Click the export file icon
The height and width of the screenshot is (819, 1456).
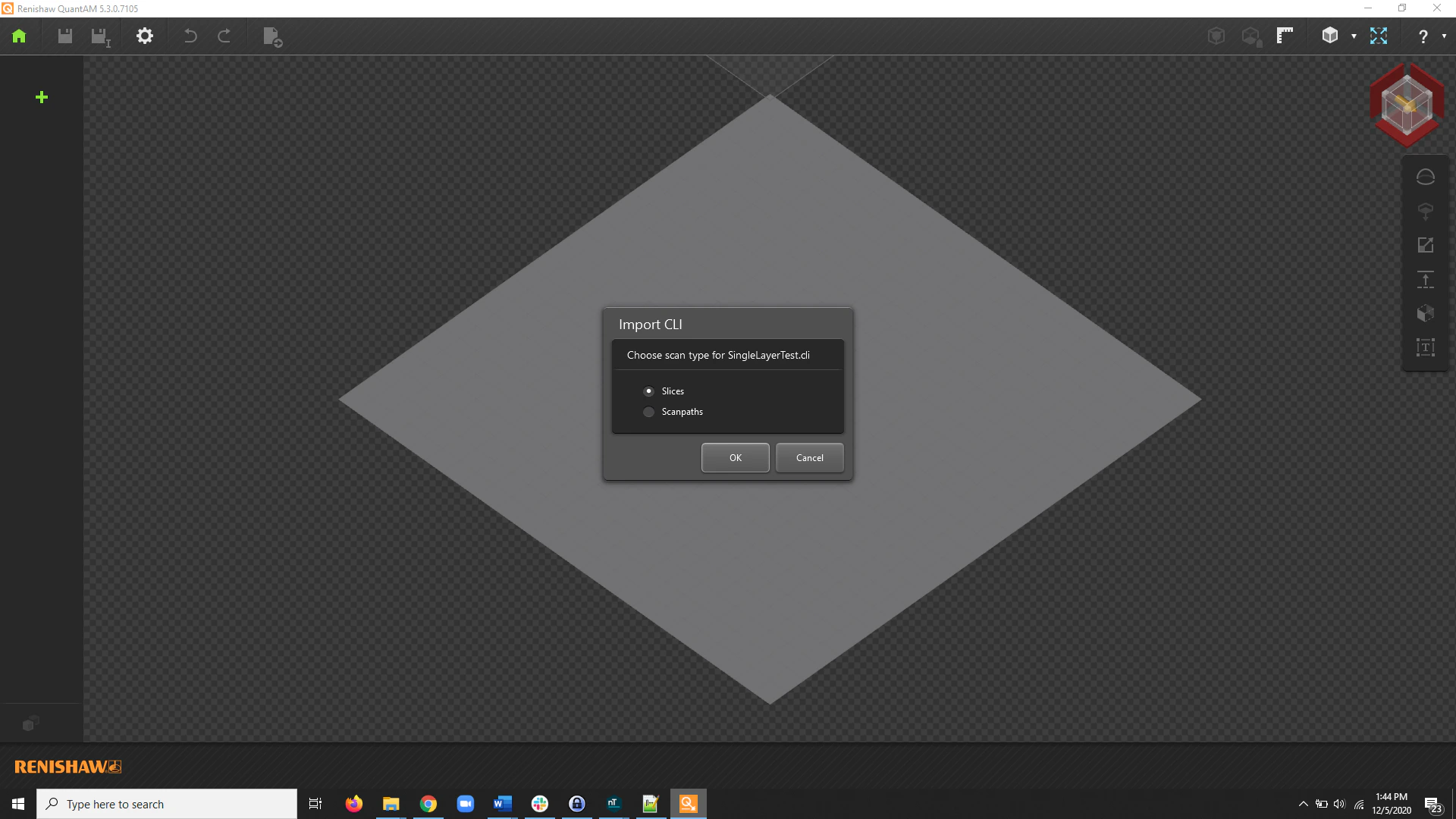click(272, 36)
